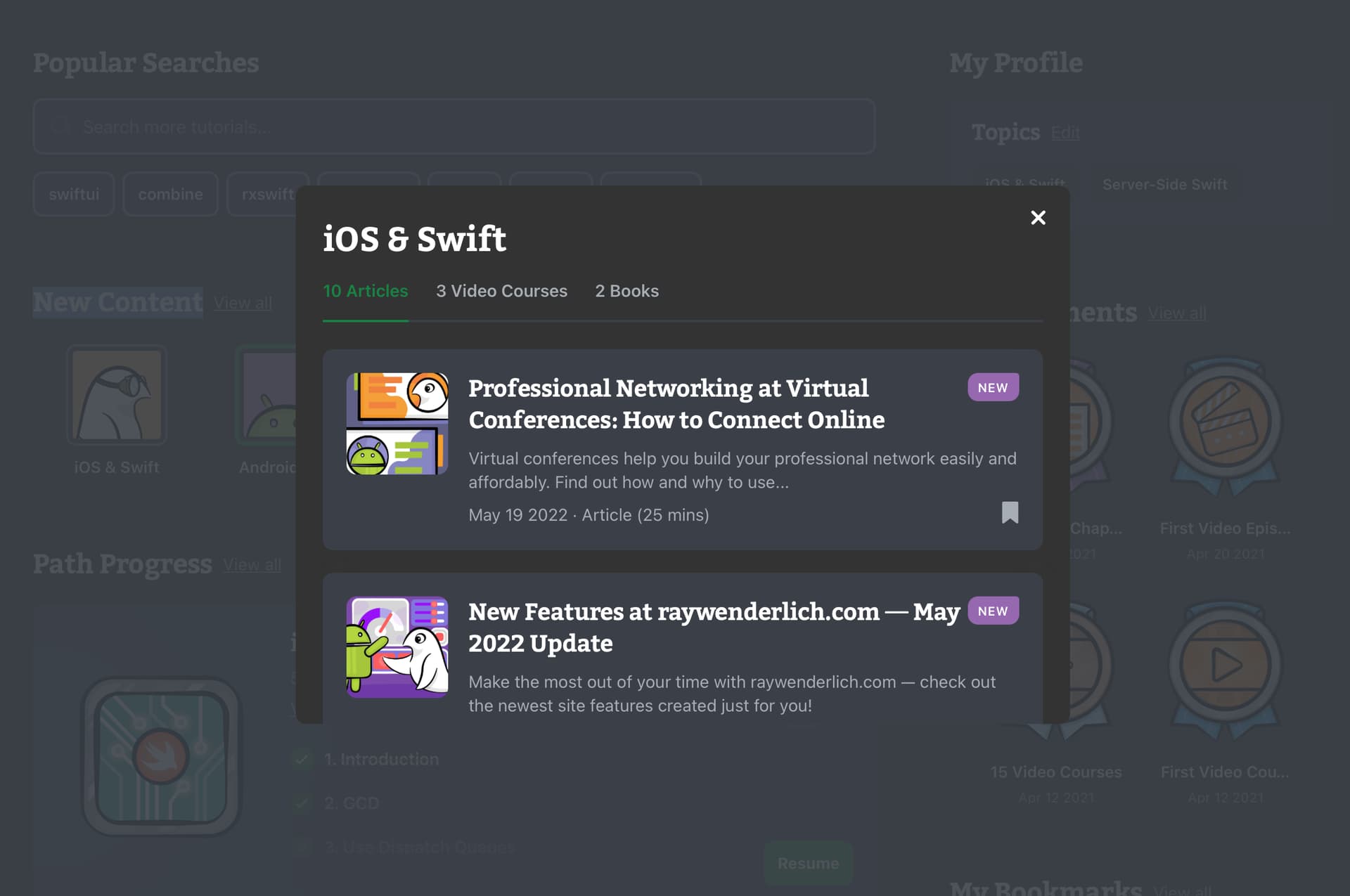Image resolution: width=1350 pixels, height=896 pixels.
Task: Open View all next to Path Progress
Action: [x=252, y=565]
